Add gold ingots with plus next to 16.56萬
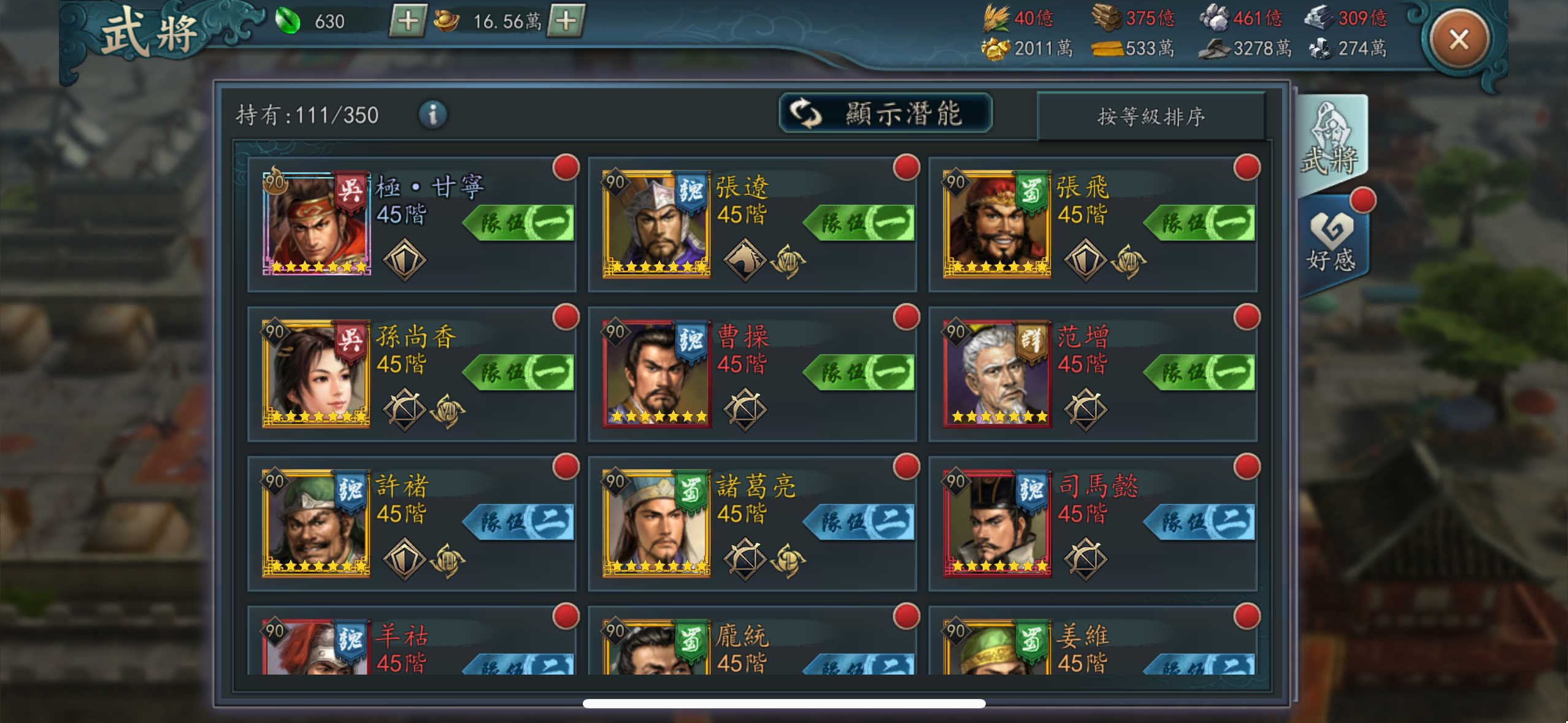Screen dimensions: 1568x723 point(565,21)
